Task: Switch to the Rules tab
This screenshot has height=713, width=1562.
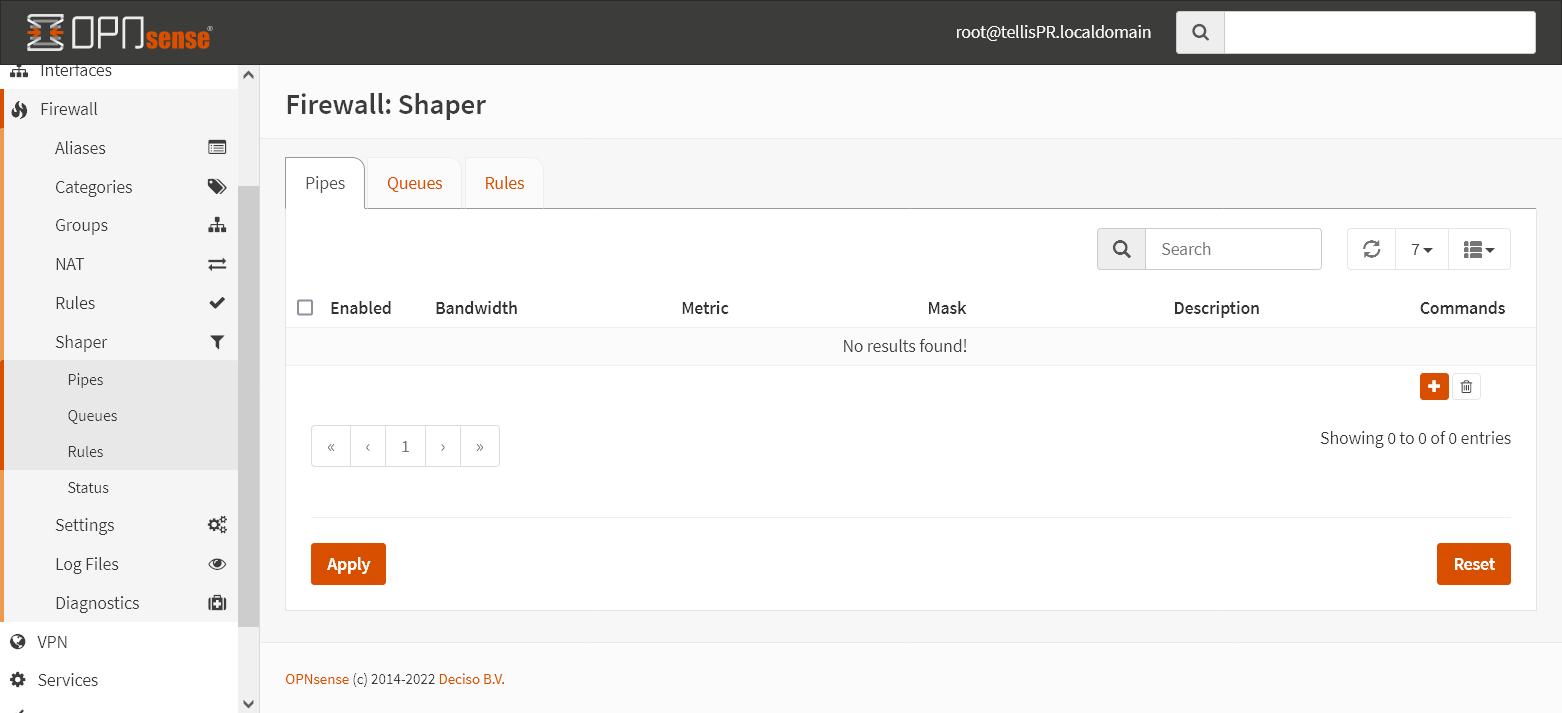Action: pyautogui.click(x=504, y=182)
